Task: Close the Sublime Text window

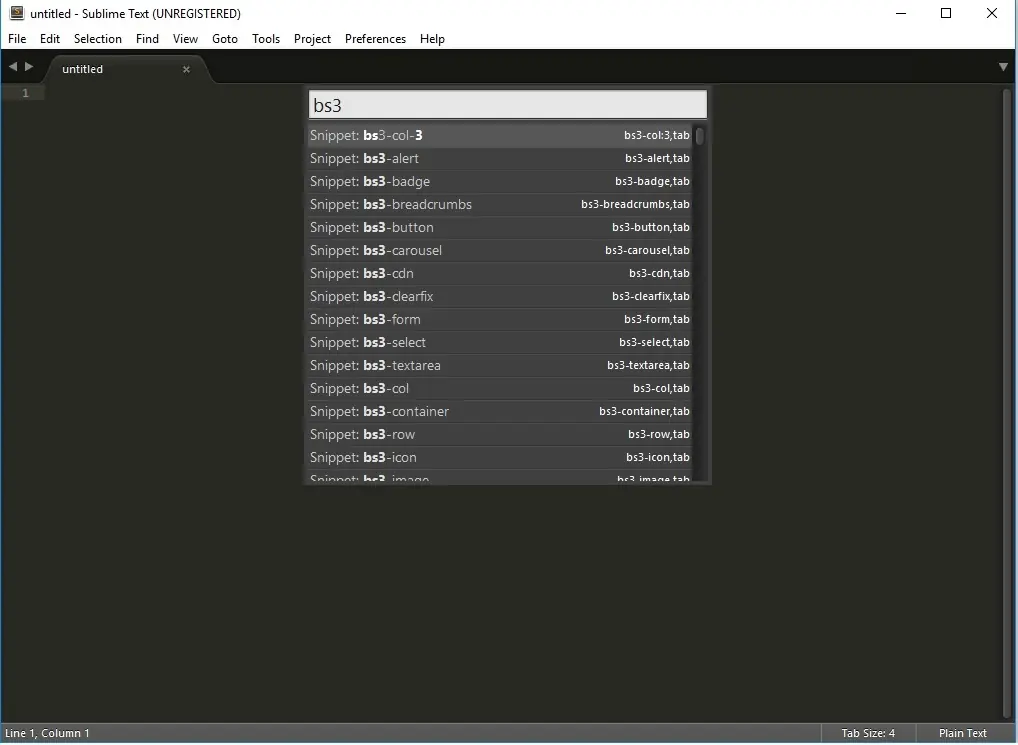Action: point(991,14)
